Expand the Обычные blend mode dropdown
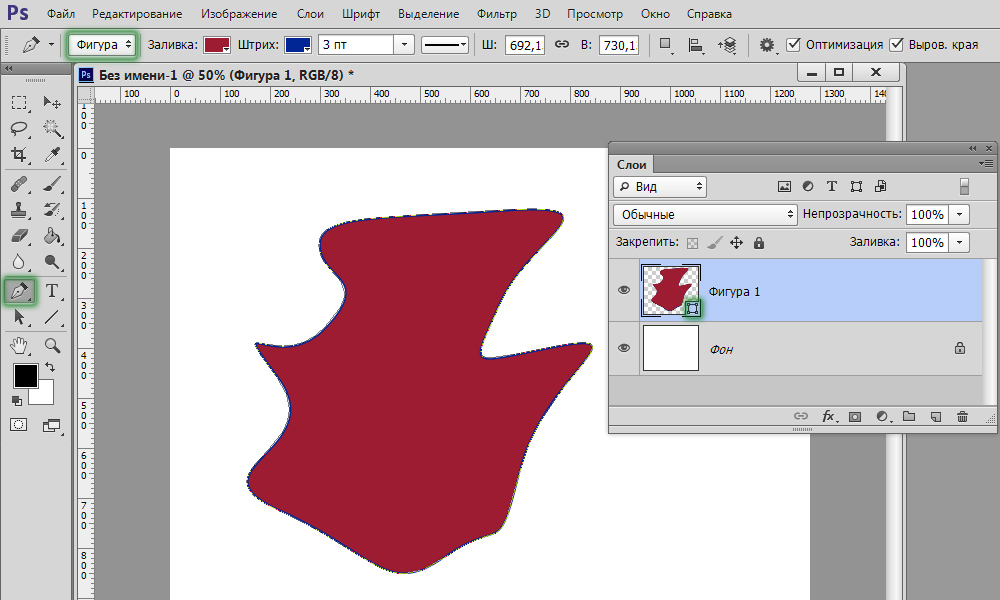This screenshot has width=1000, height=600. (705, 214)
